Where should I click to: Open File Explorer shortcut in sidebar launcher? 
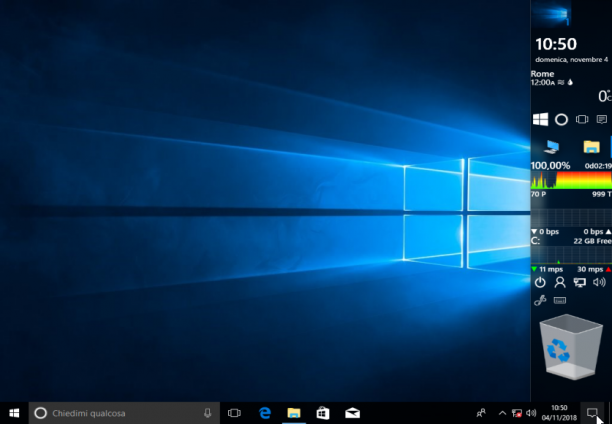click(591, 147)
